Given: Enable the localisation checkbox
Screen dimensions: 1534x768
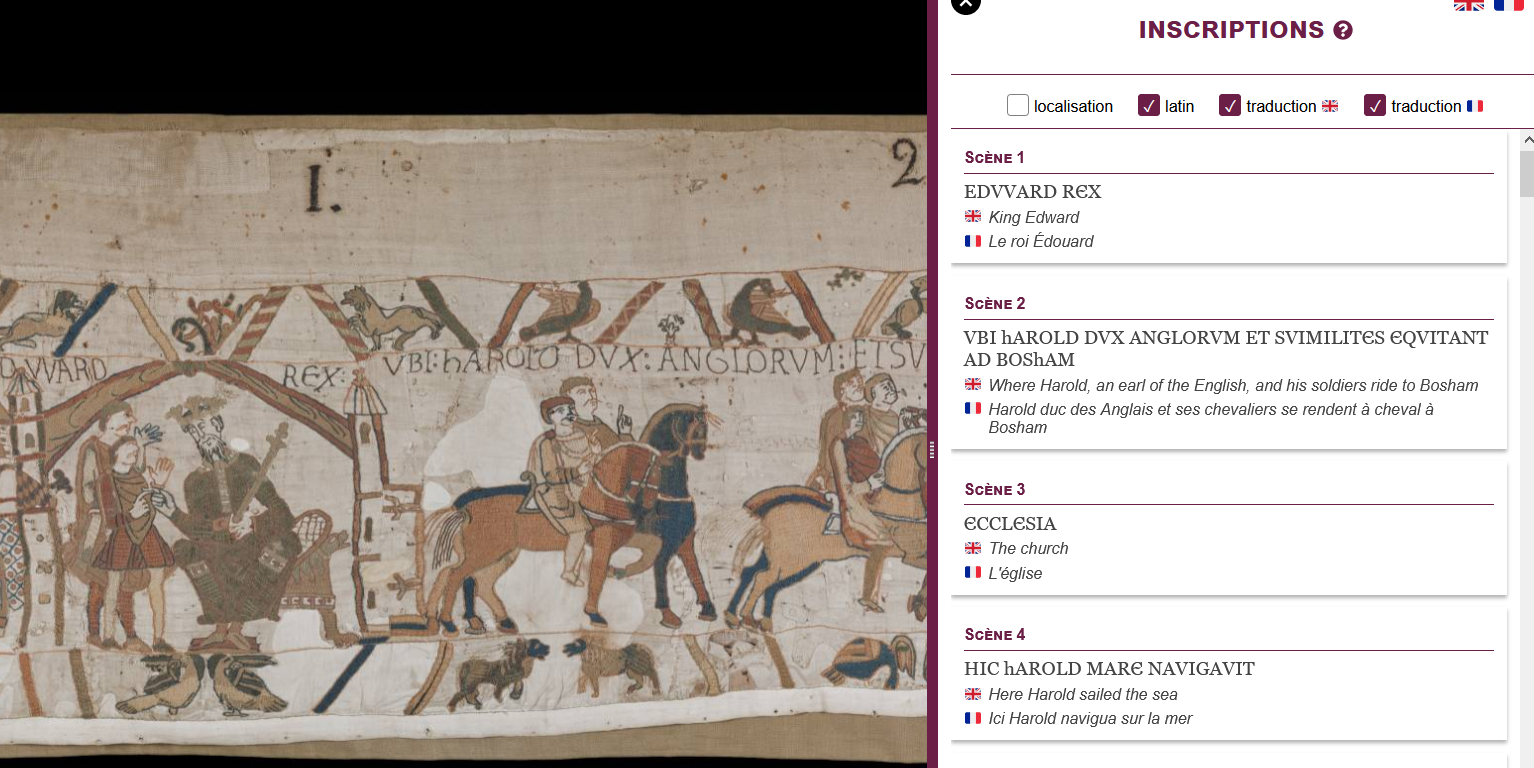Looking at the screenshot, I should coord(1018,106).
